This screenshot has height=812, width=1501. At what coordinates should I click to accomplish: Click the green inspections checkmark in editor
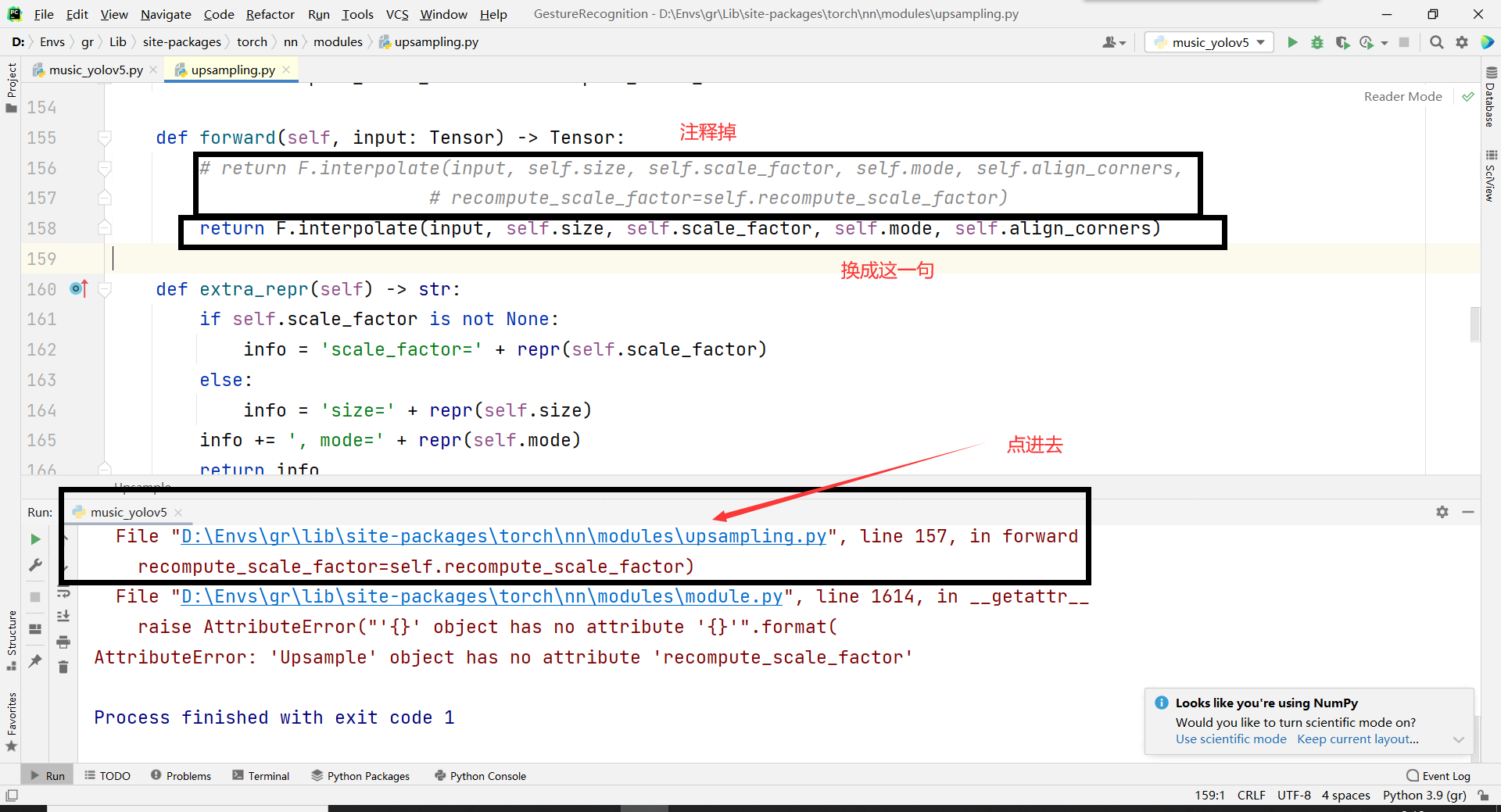(1468, 97)
